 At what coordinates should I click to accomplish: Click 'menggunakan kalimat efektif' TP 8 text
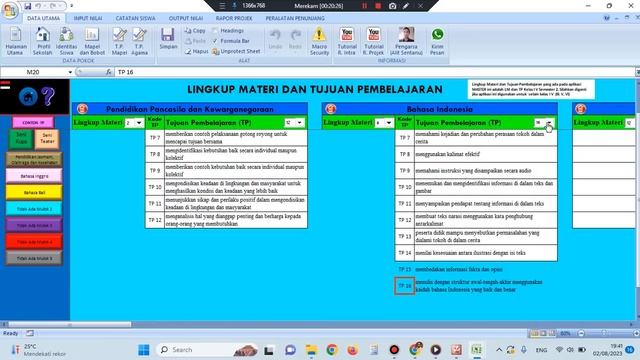point(447,154)
